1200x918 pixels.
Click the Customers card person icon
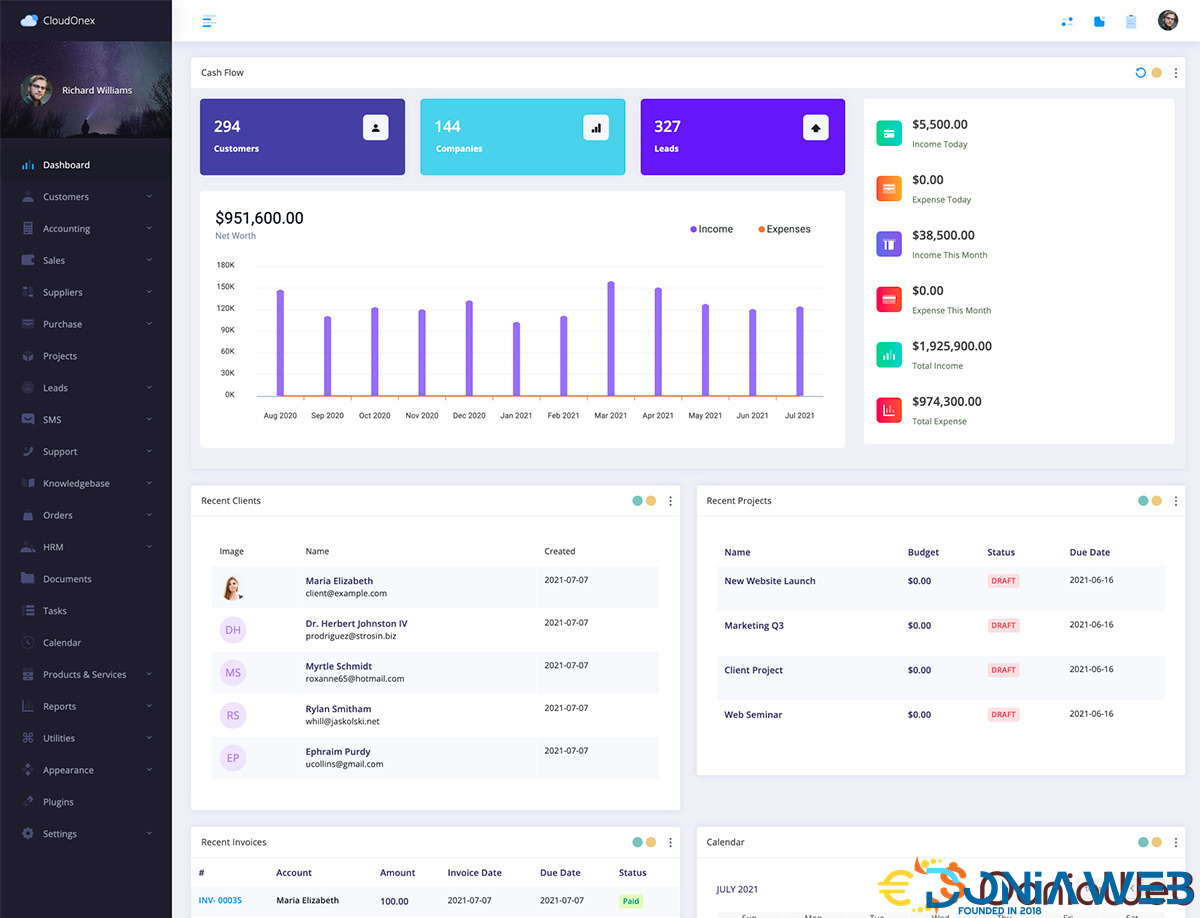(375, 127)
